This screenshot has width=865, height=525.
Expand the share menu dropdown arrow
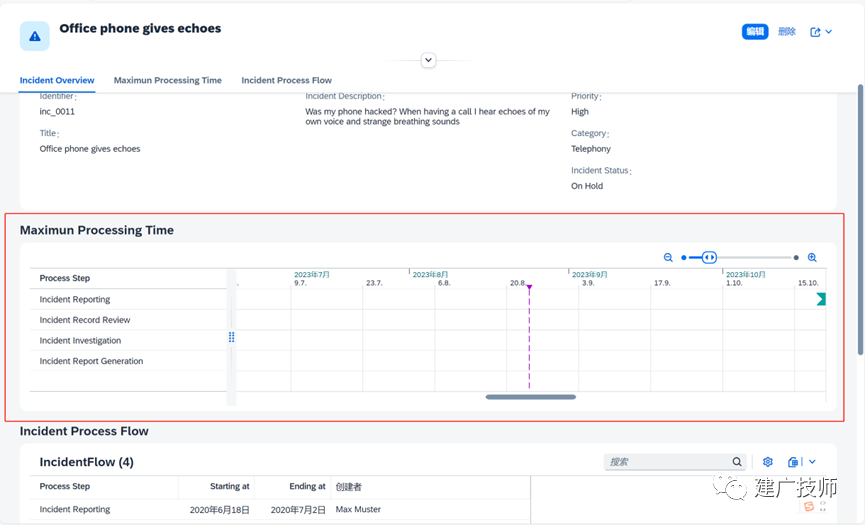coord(829,32)
